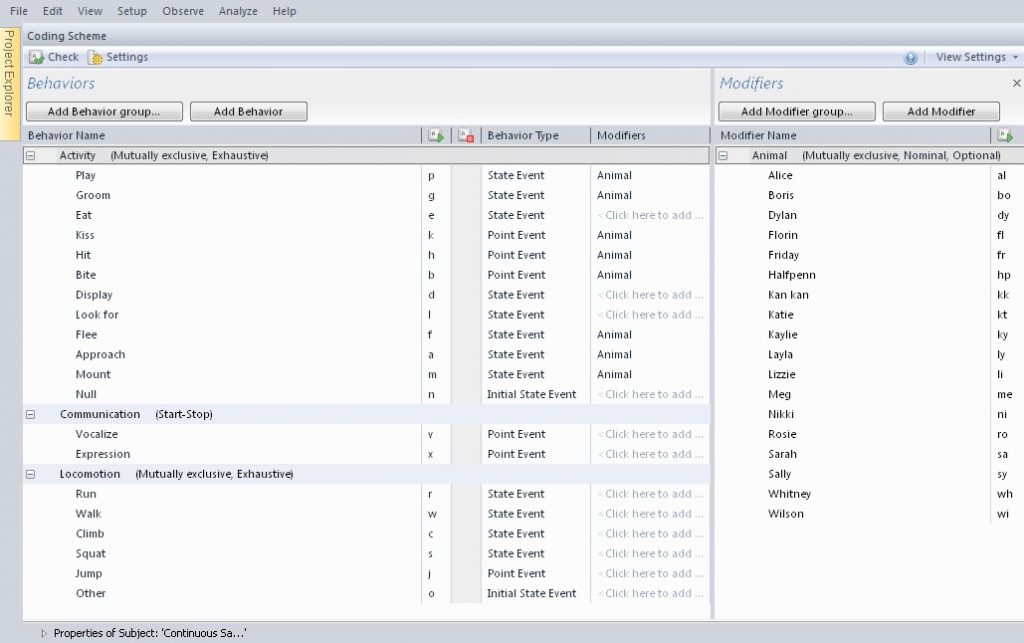Open the Analyze menu
The width and height of the screenshot is (1024, 643).
coord(238,11)
